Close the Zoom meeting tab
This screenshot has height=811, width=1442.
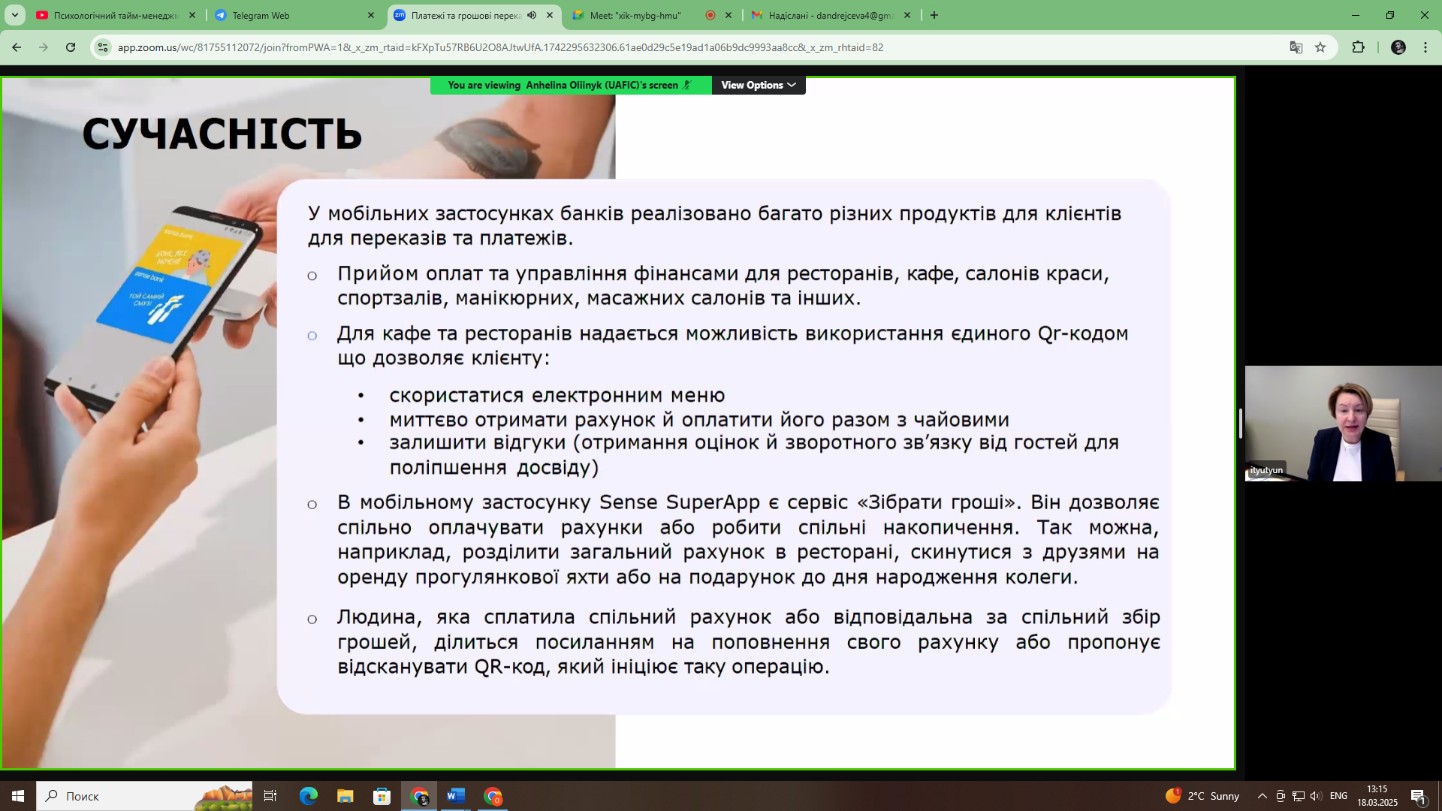click(549, 15)
